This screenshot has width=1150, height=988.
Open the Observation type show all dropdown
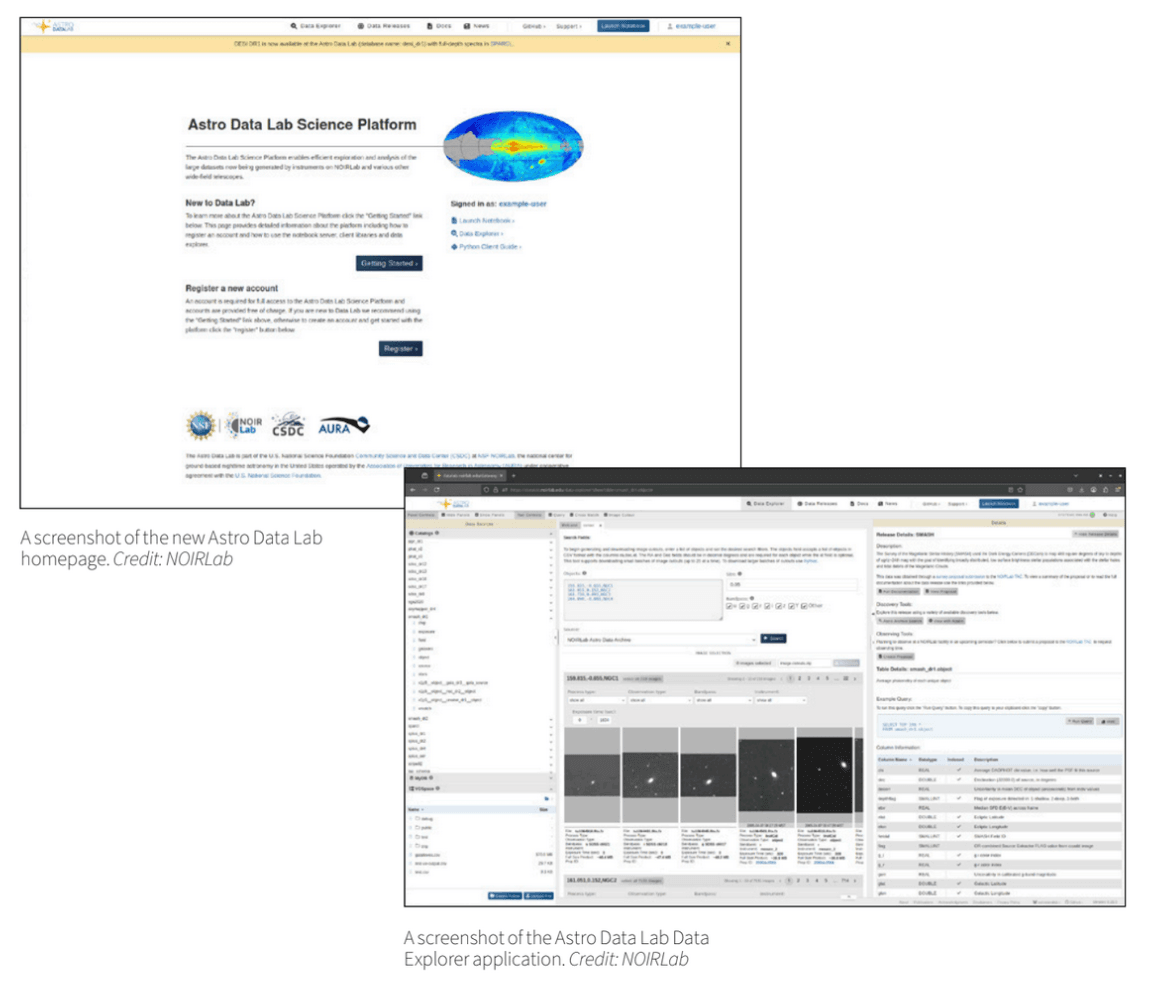(659, 700)
